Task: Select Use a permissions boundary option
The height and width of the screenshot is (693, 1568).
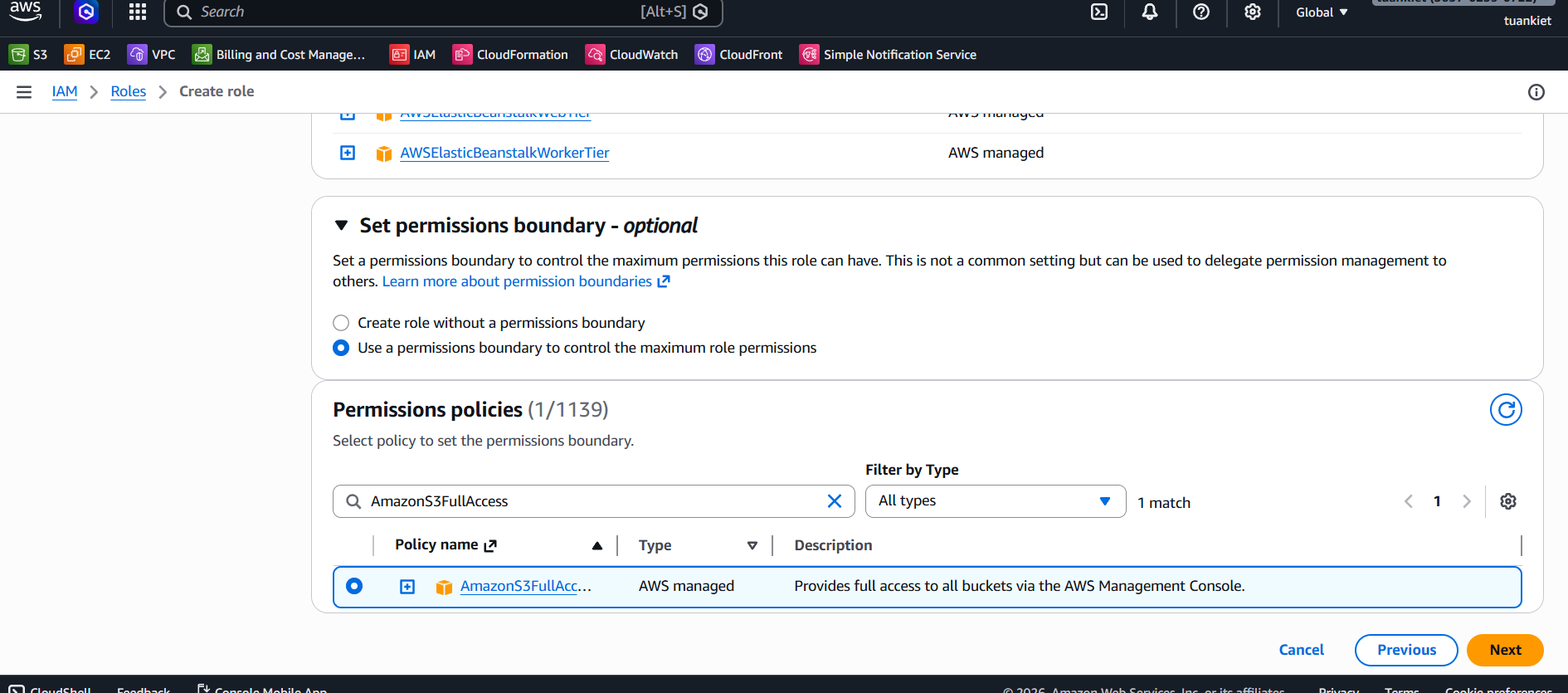Action: click(341, 348)
